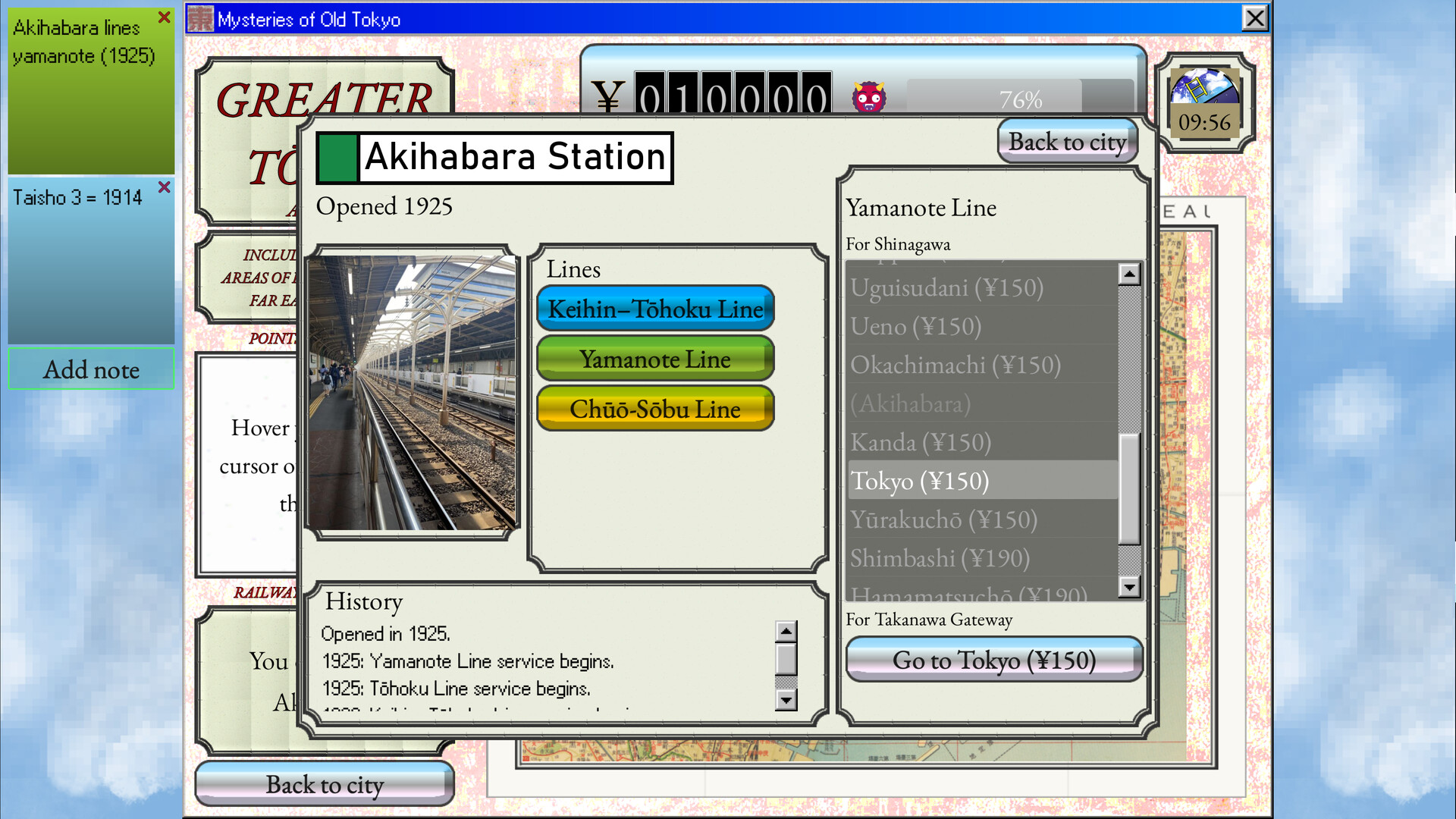Select the Yamanote Line button
The image size is (1456, 819).
tap(655, 359)
